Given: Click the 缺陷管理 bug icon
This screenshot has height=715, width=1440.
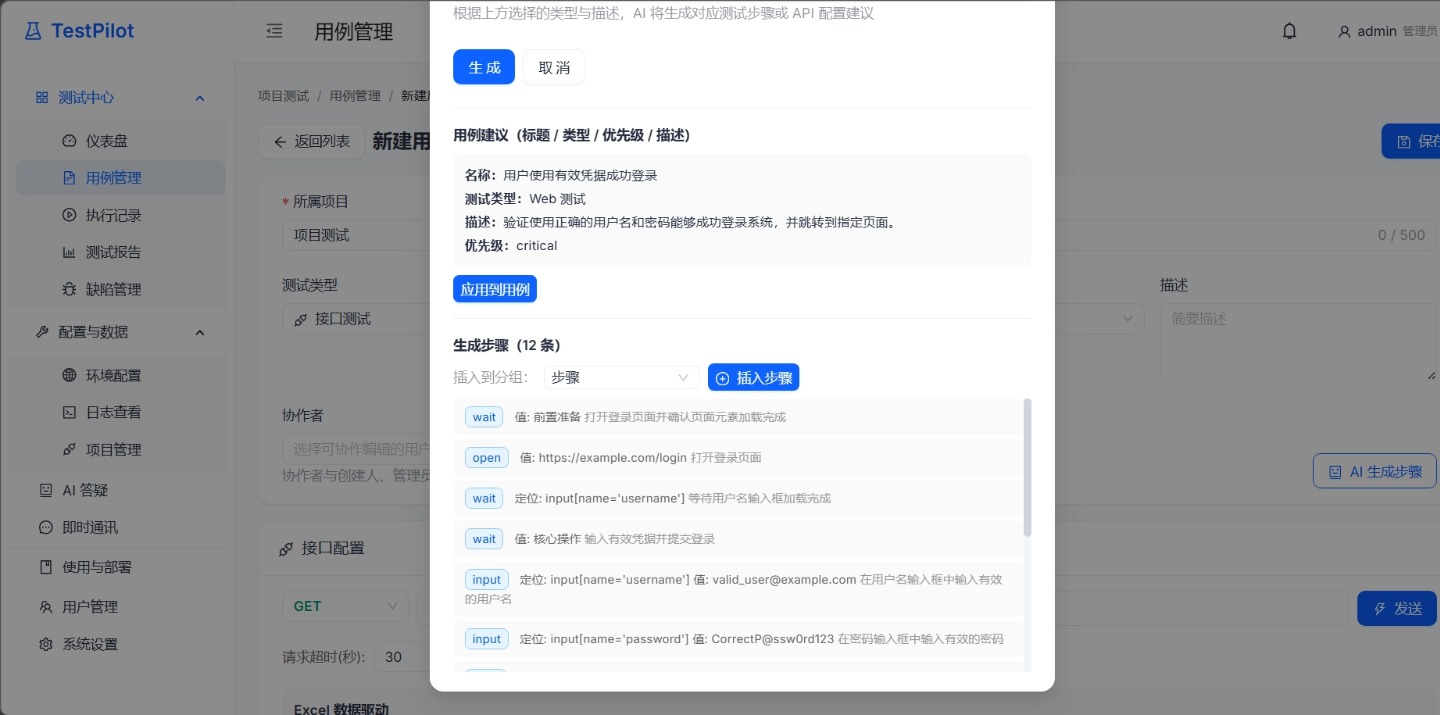Looking at the screenshot, I should point(69,289).
